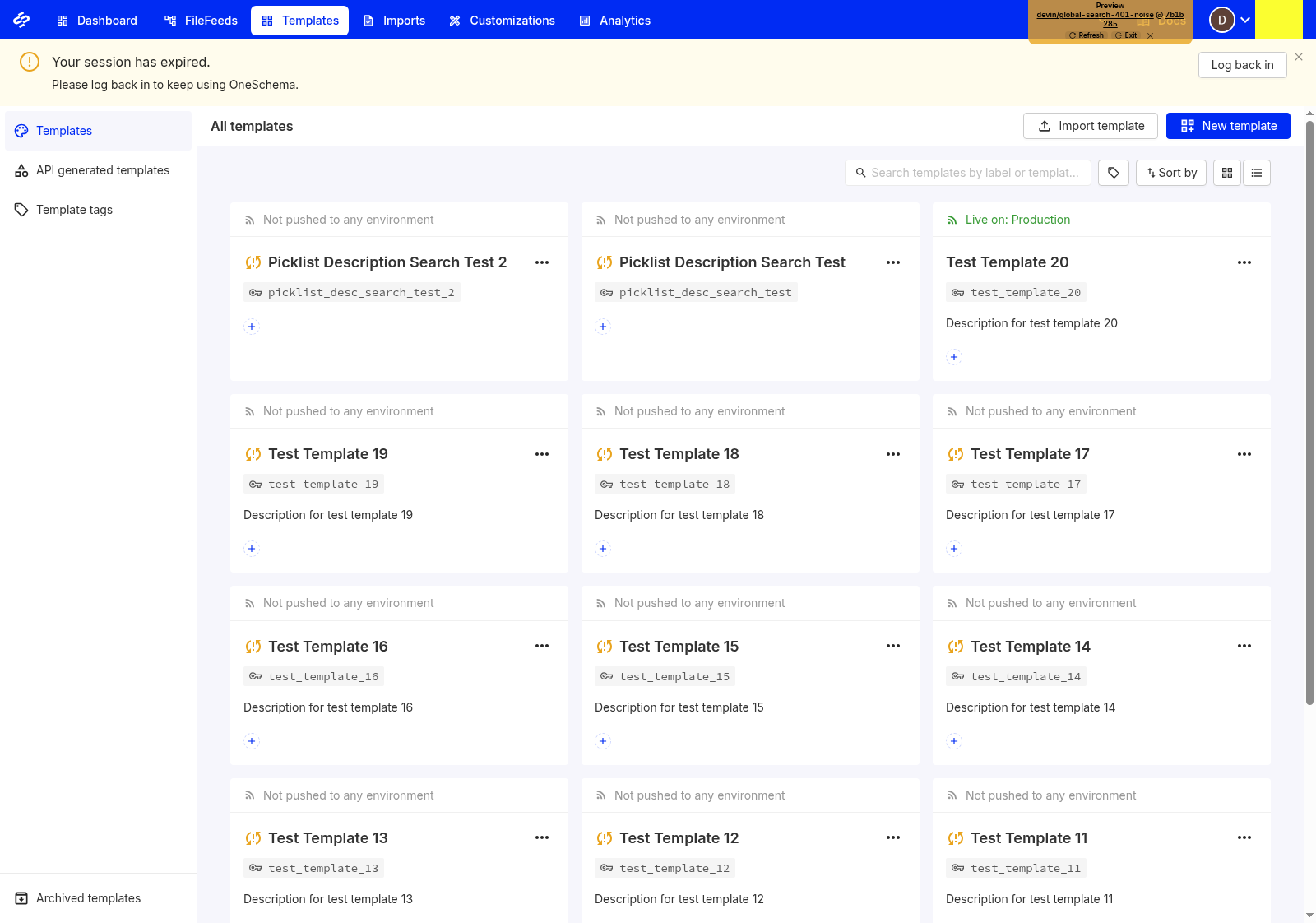The height and width of the screenshot is (923, 1316).
Task: Open the ellipsis menu on Test Template 16
Action: [x=542, y=646]
